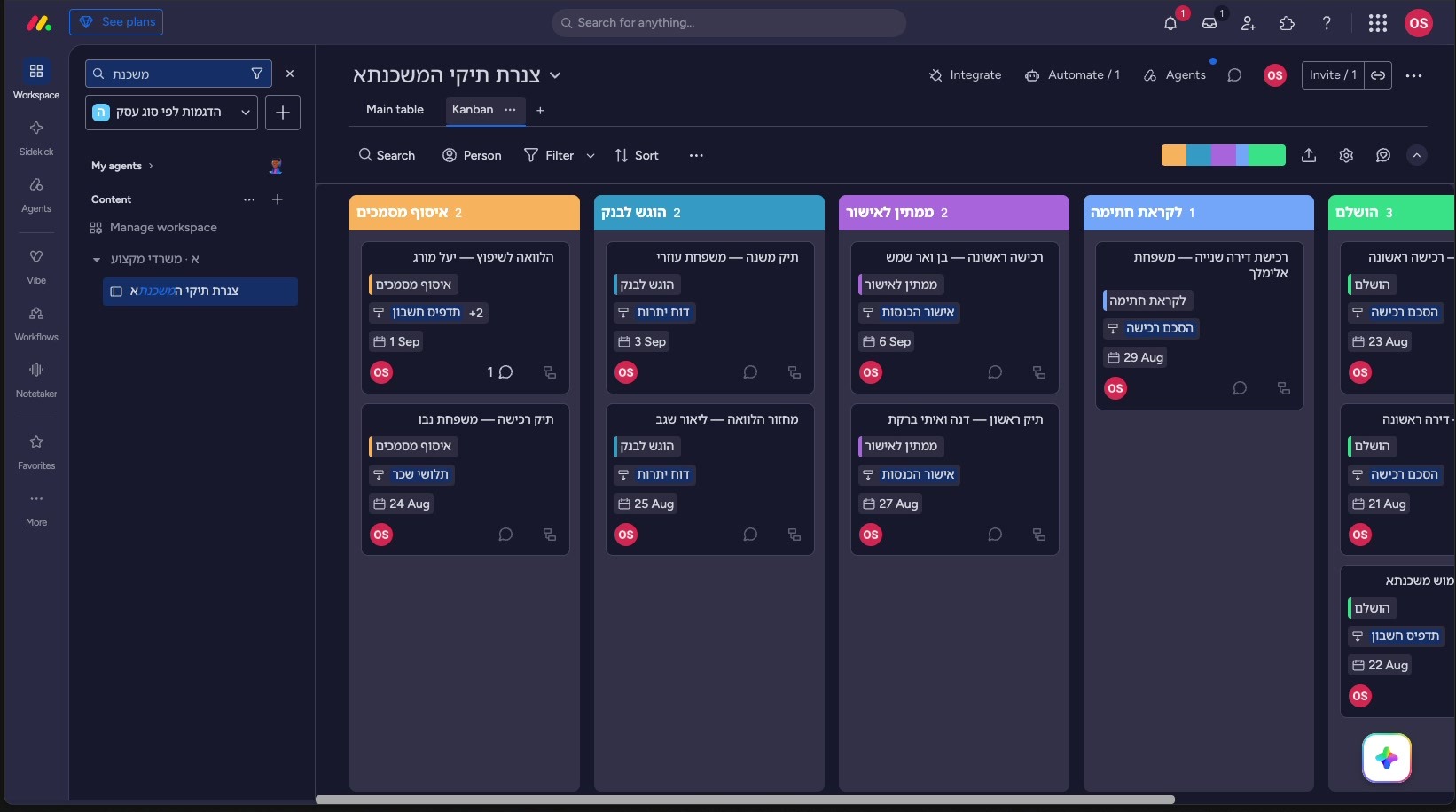Open Automate / 1

pyautogui.click(x=1072, y=75)
